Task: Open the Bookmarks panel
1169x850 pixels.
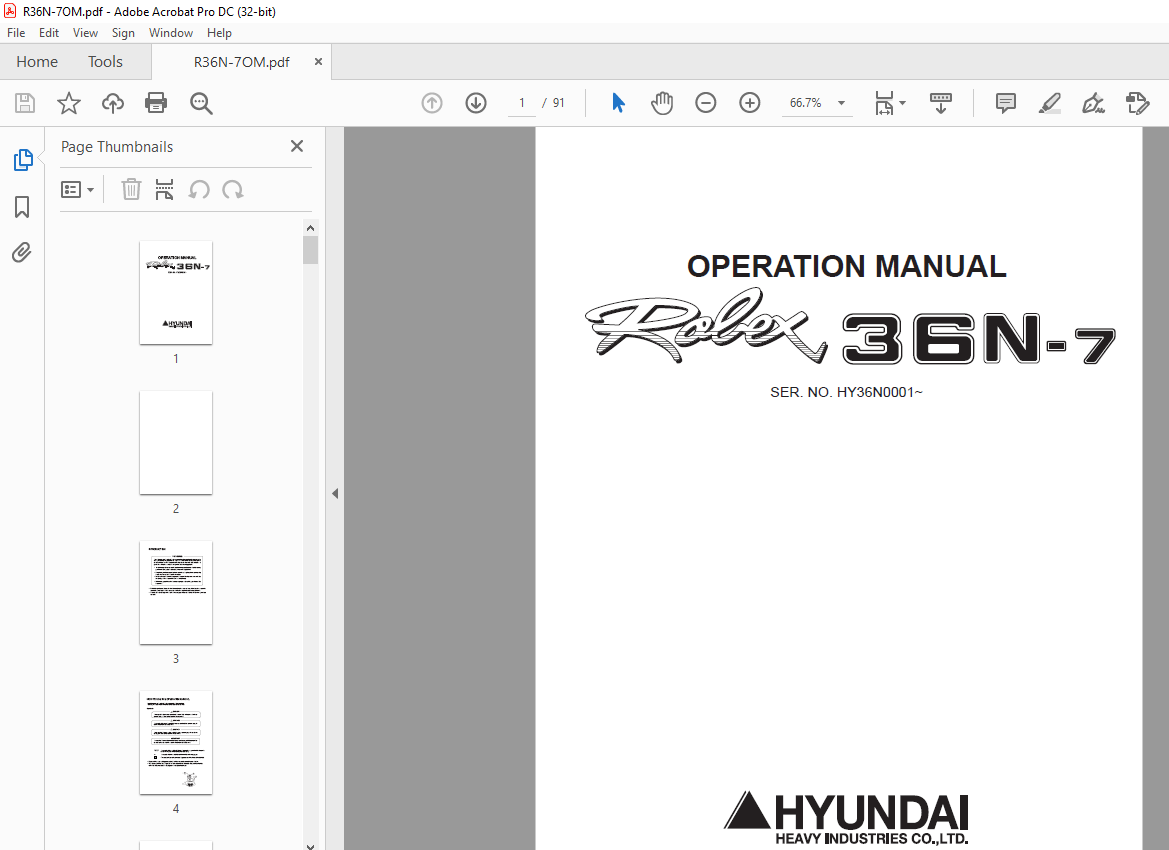Action: coord(22,207)
